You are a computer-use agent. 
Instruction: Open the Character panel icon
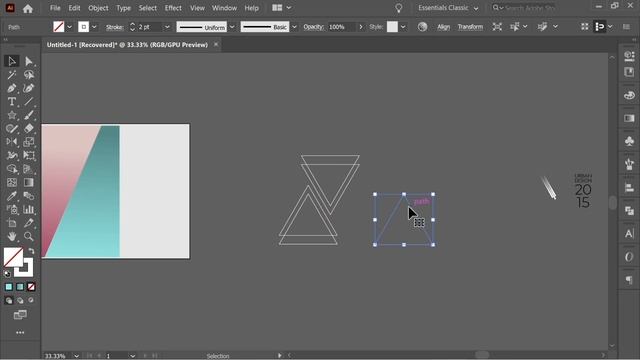tap(629, 234)
